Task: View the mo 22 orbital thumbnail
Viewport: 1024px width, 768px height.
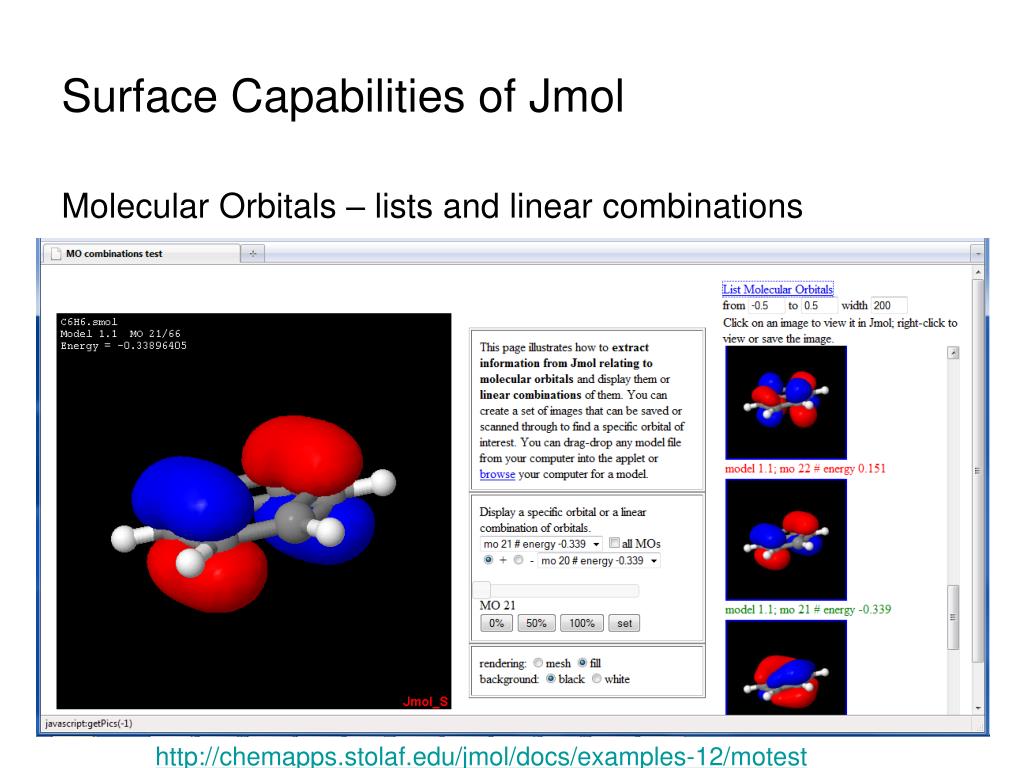Action: pyautogui.click(x=786, y=402)
